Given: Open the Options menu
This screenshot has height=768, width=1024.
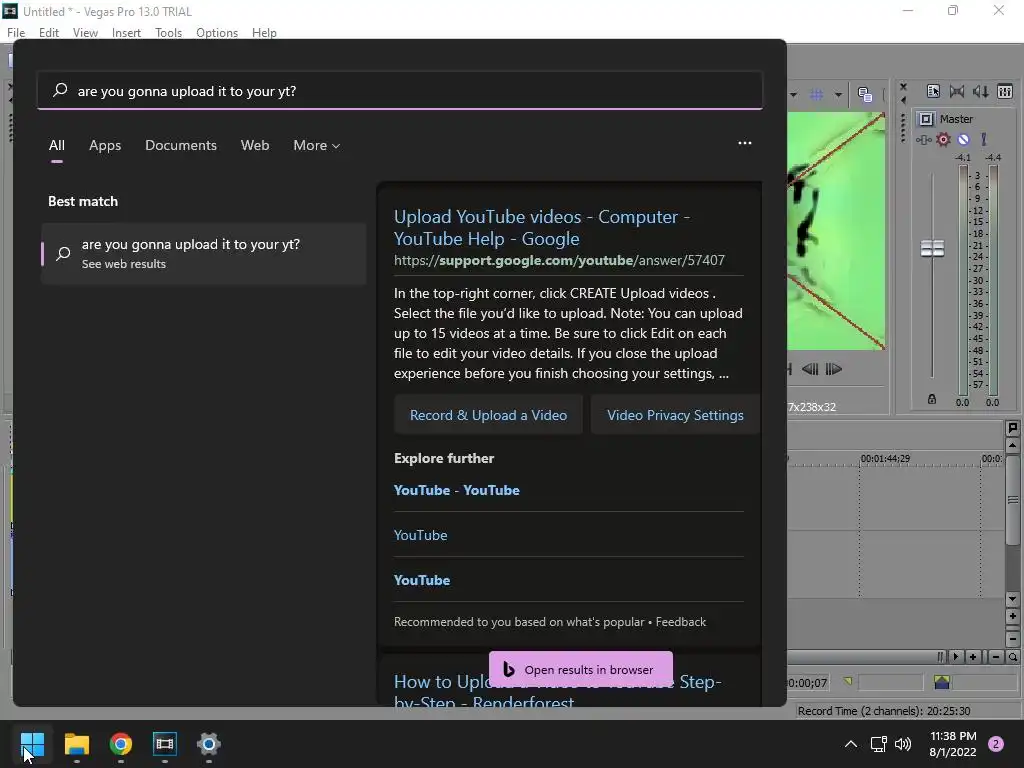Looking at the screenshot, I should coord(217,33).
